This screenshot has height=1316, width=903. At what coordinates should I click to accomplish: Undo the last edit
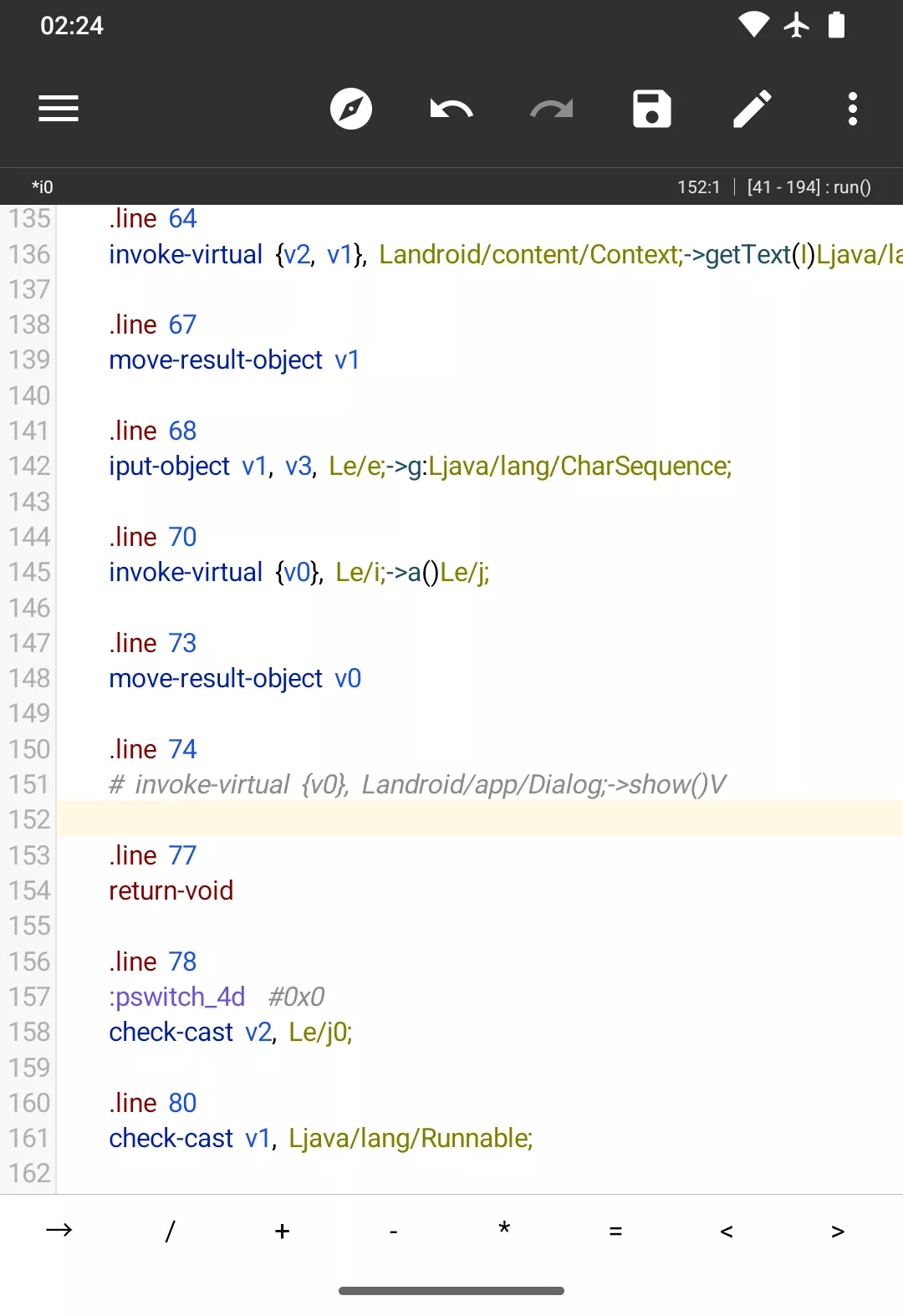click(x=451, y=109)
